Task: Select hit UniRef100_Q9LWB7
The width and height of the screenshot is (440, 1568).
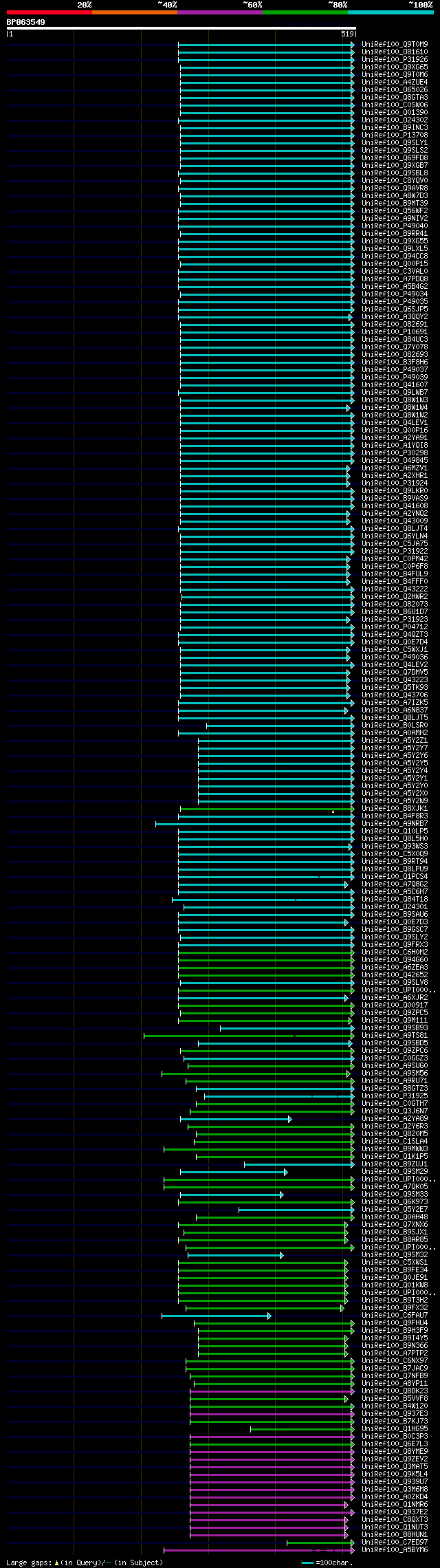Action: [x=395, y=393]
